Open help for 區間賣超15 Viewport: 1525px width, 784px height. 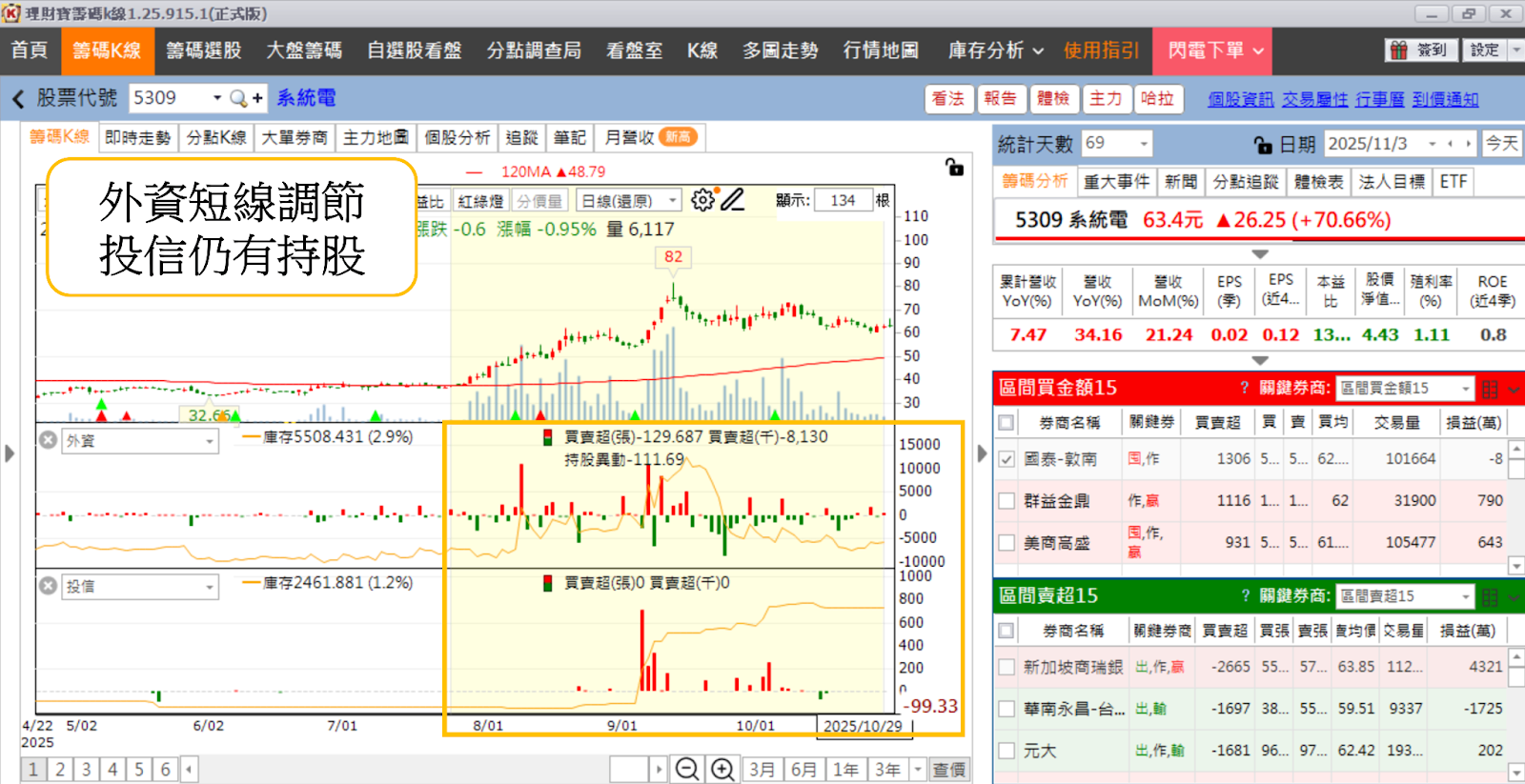(x=1244, y=595)
